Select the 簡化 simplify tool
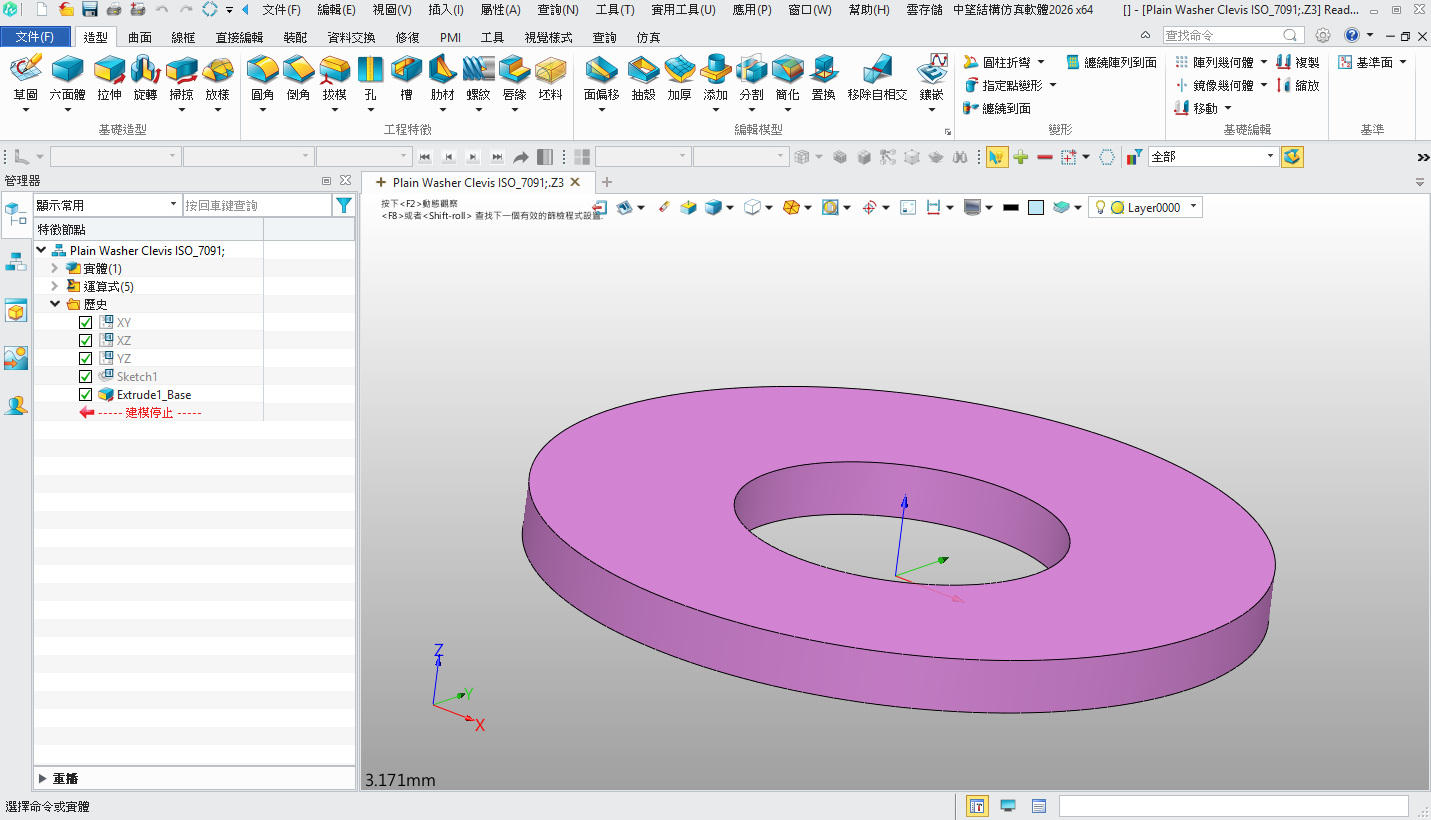 click(787, 78)
